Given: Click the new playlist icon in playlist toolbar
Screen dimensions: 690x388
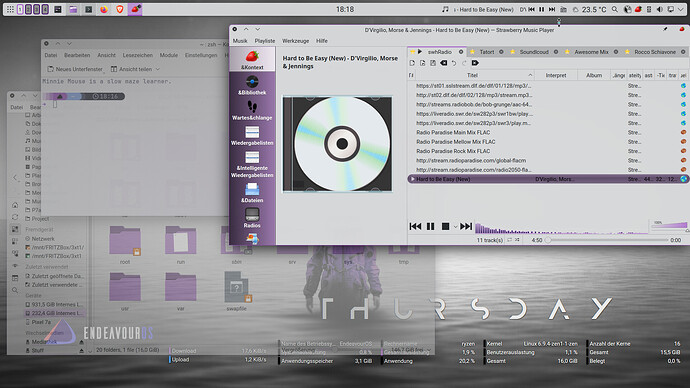Looking at the screenshot, I should tap(412, 63).
